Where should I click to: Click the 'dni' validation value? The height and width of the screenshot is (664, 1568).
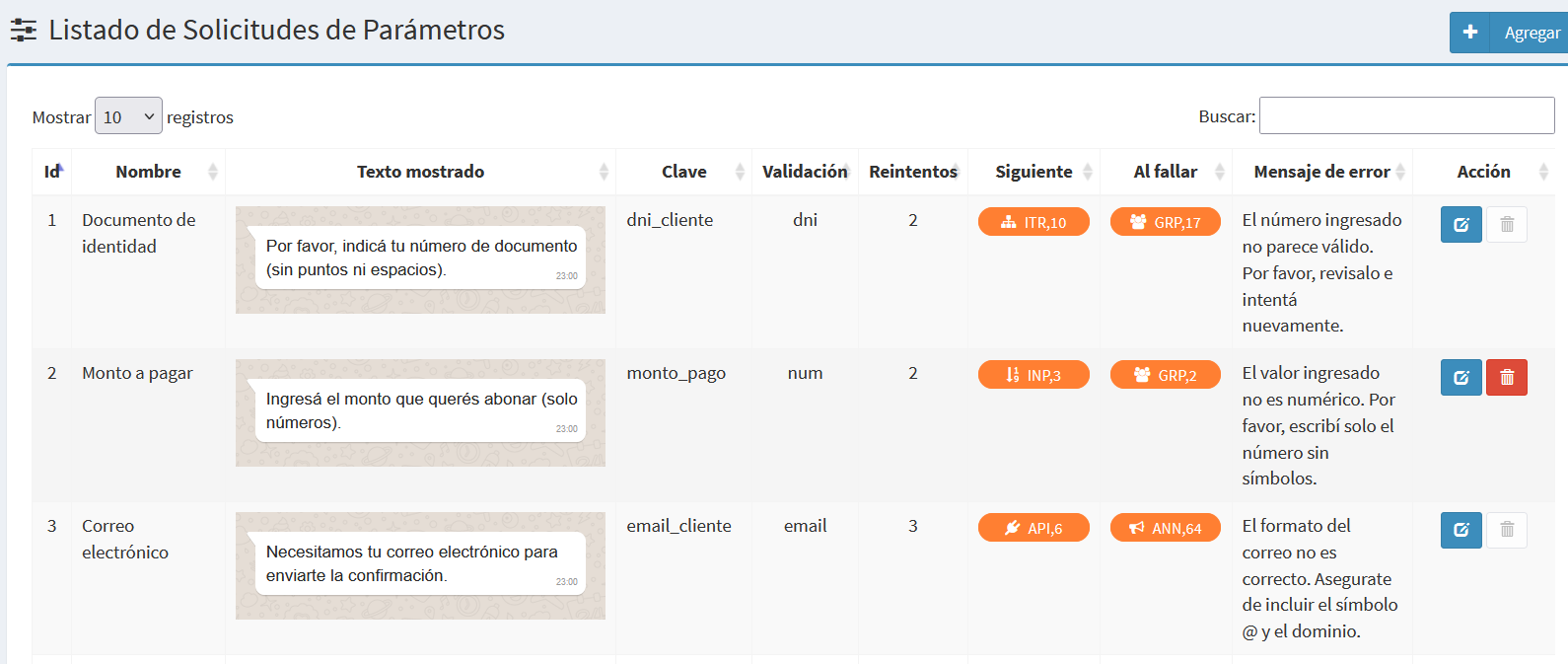[805, 220]
